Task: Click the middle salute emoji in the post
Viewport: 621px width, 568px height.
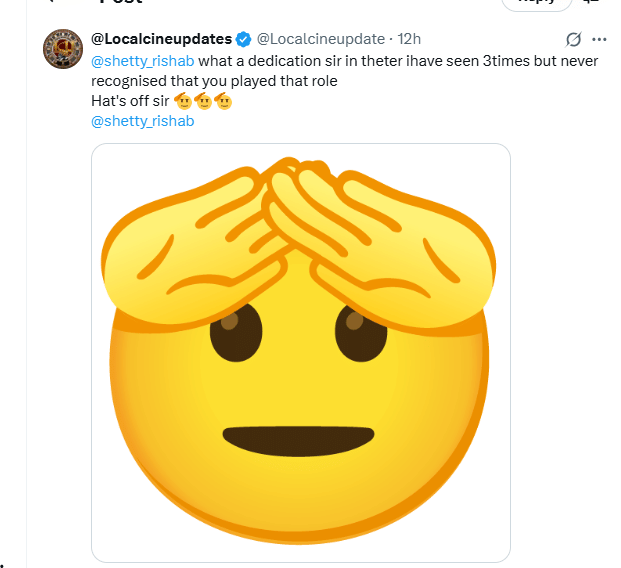Action: pos(203,101)
